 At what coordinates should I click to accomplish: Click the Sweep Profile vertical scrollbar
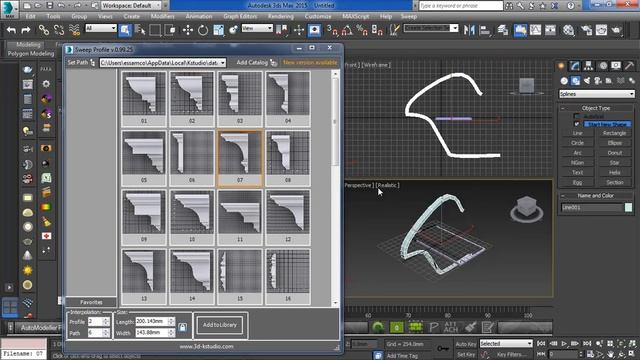(335, 188)
